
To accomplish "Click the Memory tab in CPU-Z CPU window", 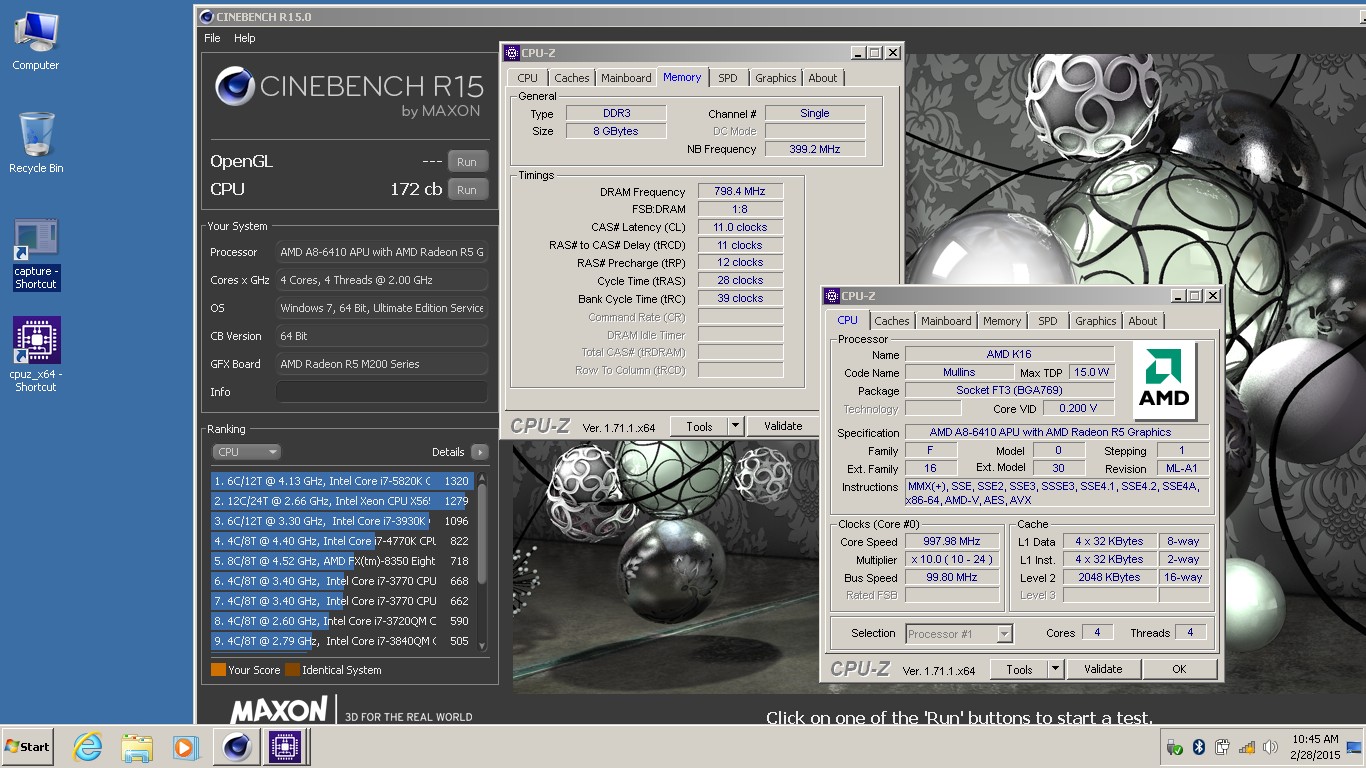I will coord(1002,321).
